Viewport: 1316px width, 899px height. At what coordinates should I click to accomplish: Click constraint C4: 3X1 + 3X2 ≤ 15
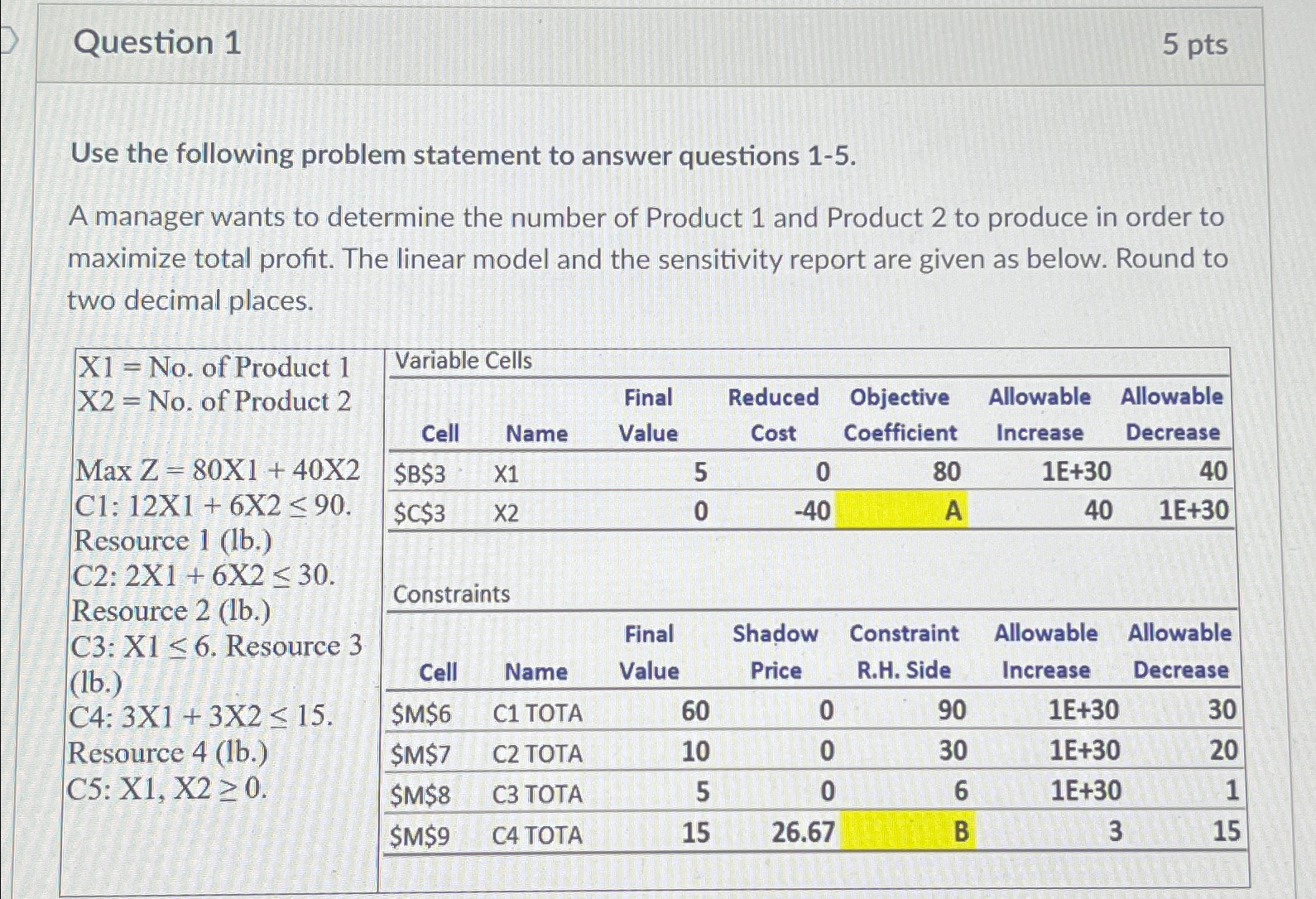pos(201,716)
